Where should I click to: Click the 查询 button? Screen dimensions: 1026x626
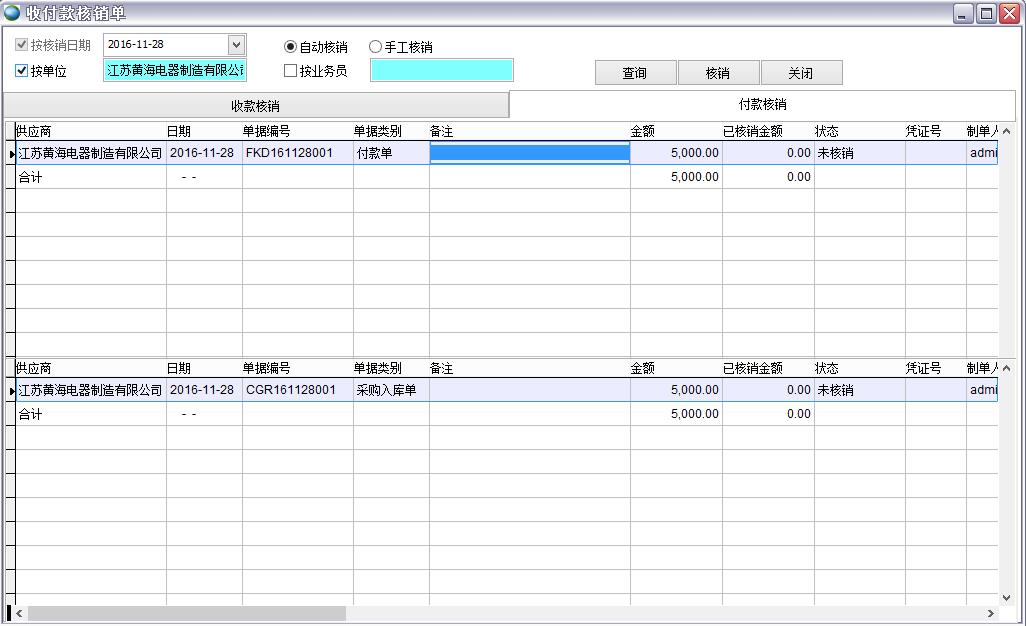pyautogui.click(x=637, y=72)
